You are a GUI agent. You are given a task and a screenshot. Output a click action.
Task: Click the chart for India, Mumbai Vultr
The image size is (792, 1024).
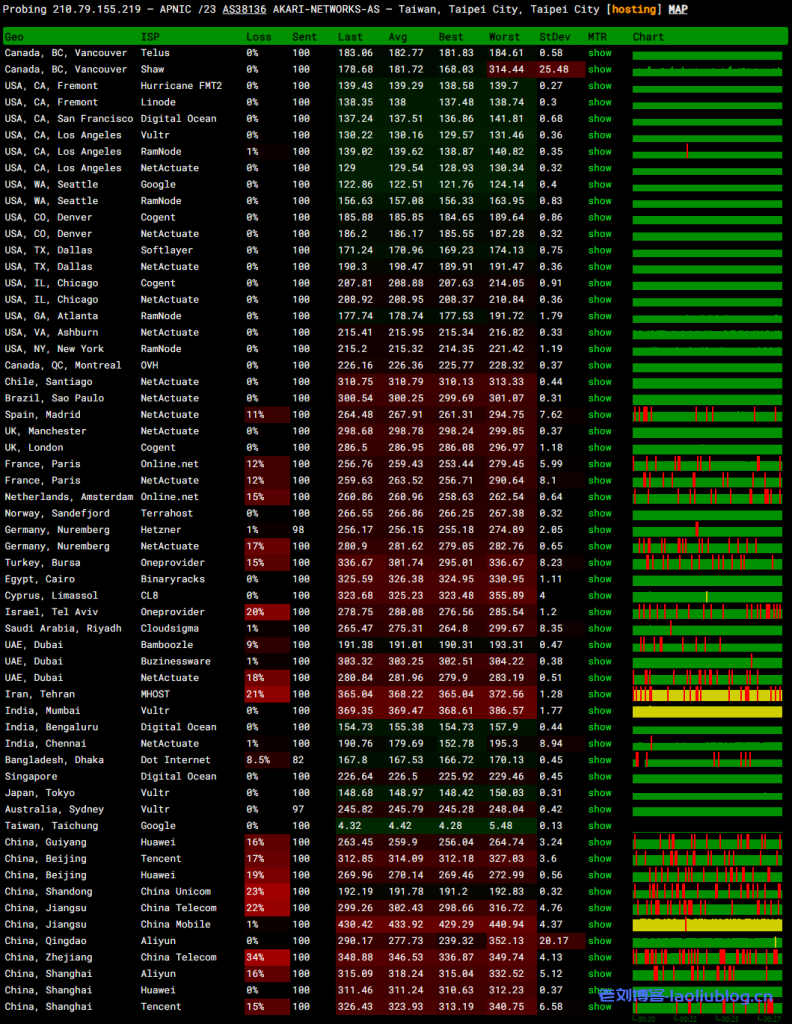click(x=707, y=711)
